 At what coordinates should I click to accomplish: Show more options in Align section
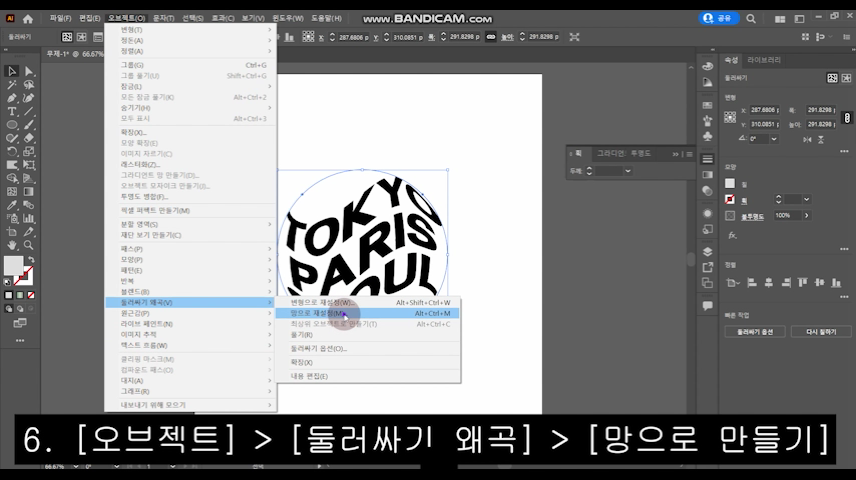coord(844,297)
